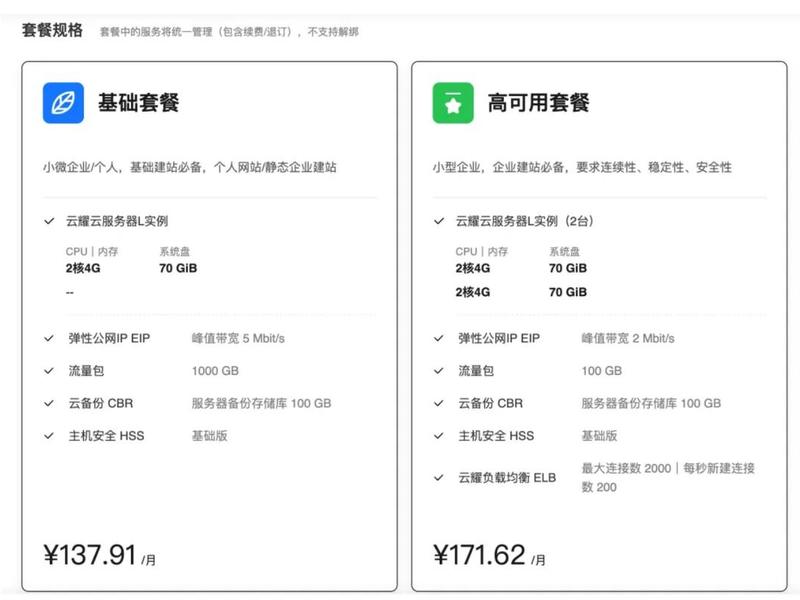
Task: Click 云耀云服务器L实例 (2台) label
Action: point(524,221)
